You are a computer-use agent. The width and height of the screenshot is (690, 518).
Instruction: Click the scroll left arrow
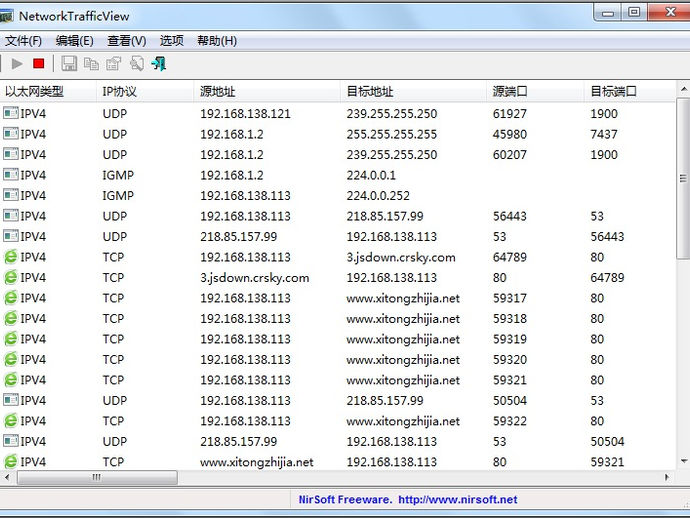point(7,477)
